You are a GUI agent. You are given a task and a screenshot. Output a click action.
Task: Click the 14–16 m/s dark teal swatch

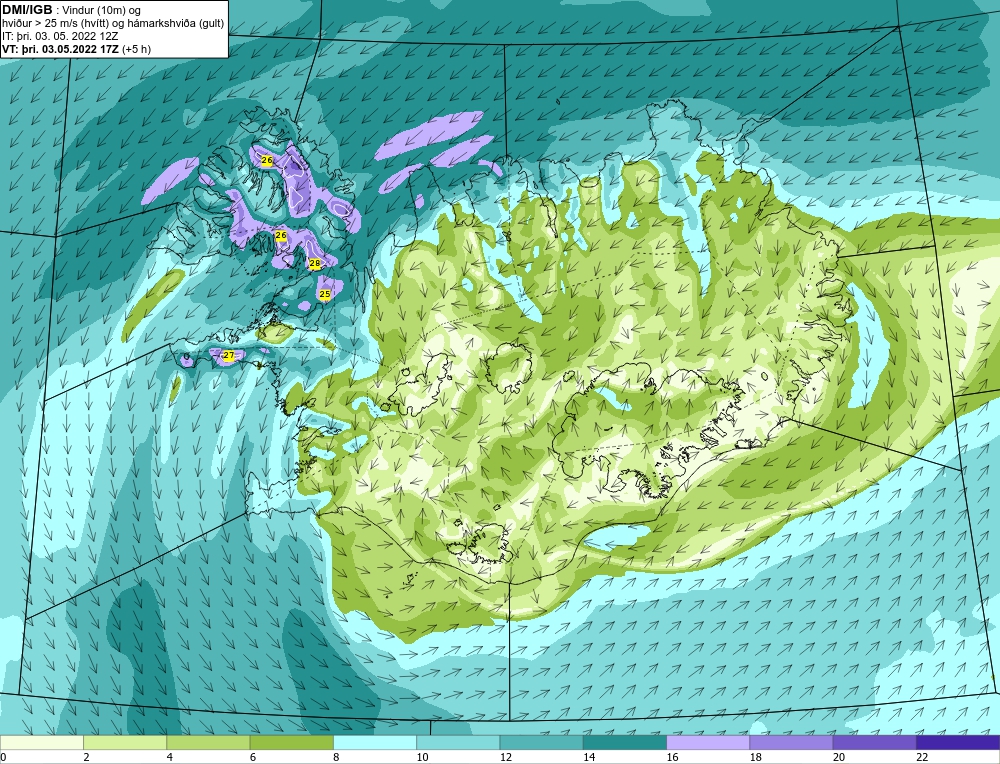pyautogui.click(x=624, y=742)
